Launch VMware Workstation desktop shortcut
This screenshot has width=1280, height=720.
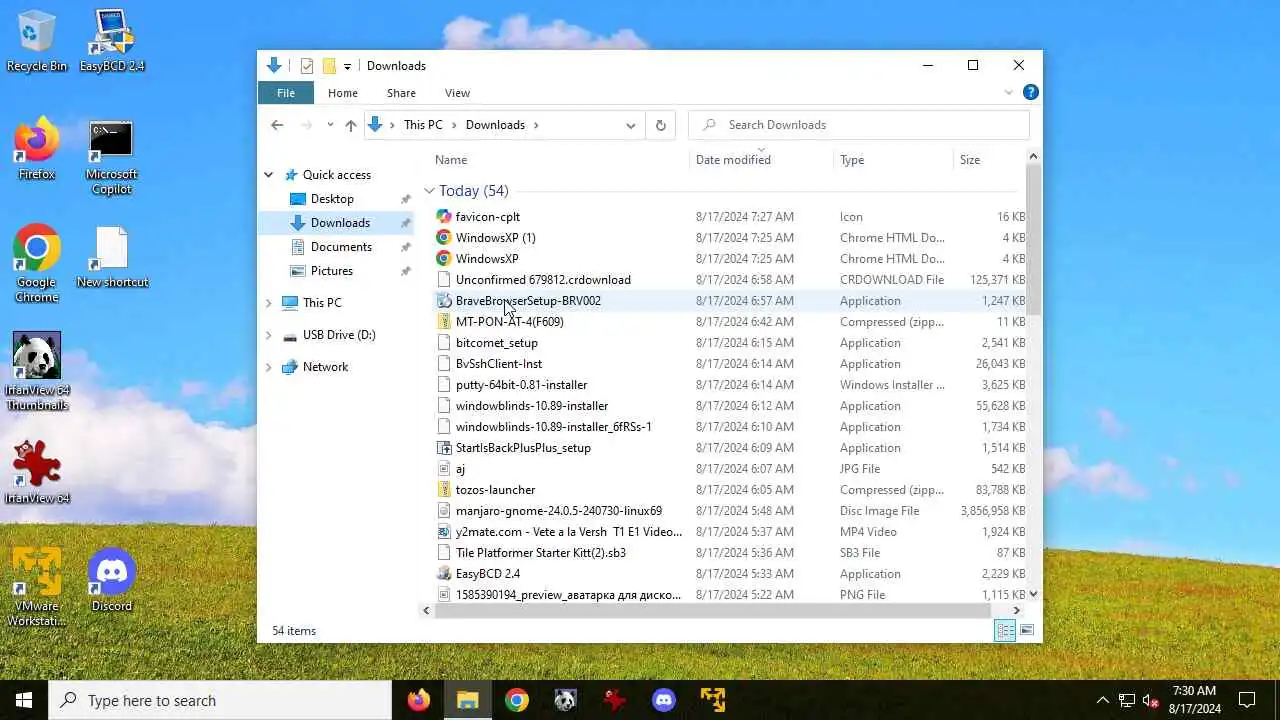(37, 587)
